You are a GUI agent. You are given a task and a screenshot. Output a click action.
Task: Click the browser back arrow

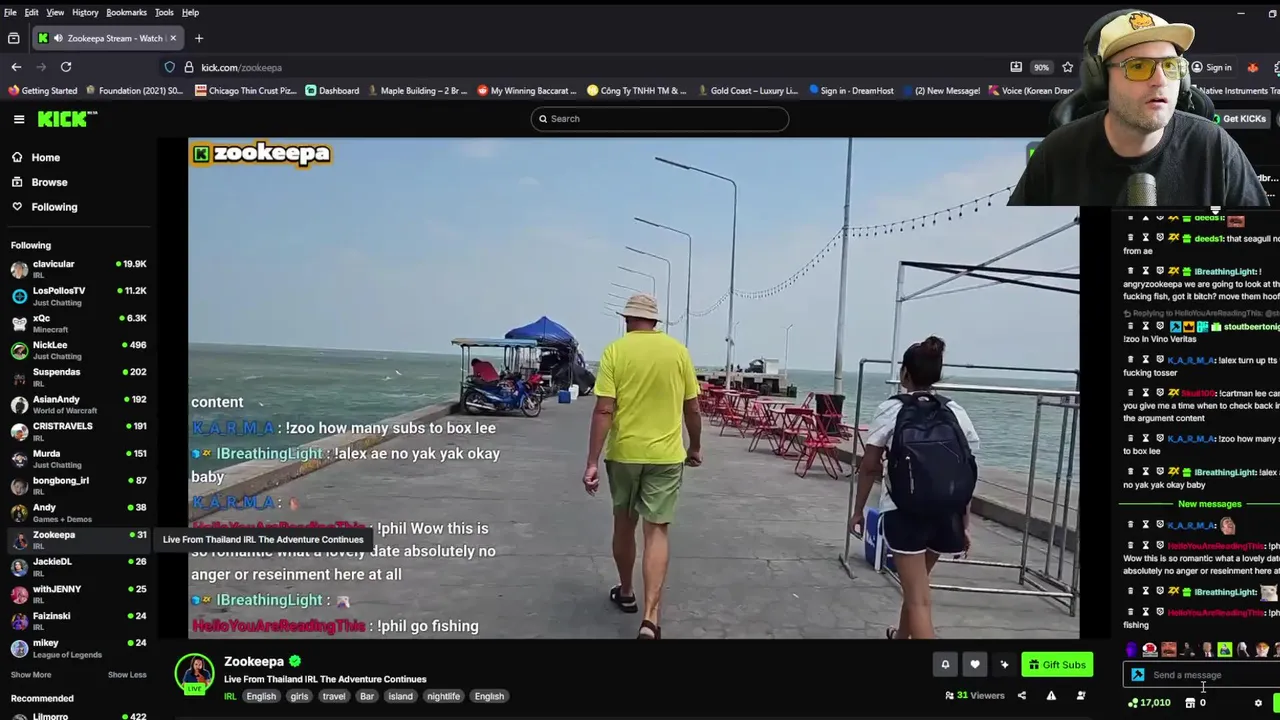[16, 67]
